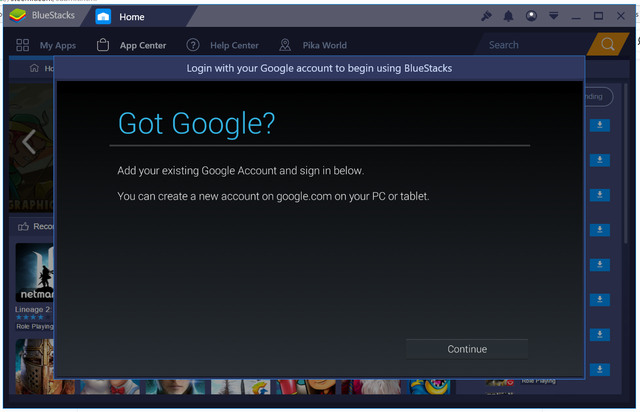Click the My Apps grid icon
This screenshot has height=412, width=640.
click(22, 45)
